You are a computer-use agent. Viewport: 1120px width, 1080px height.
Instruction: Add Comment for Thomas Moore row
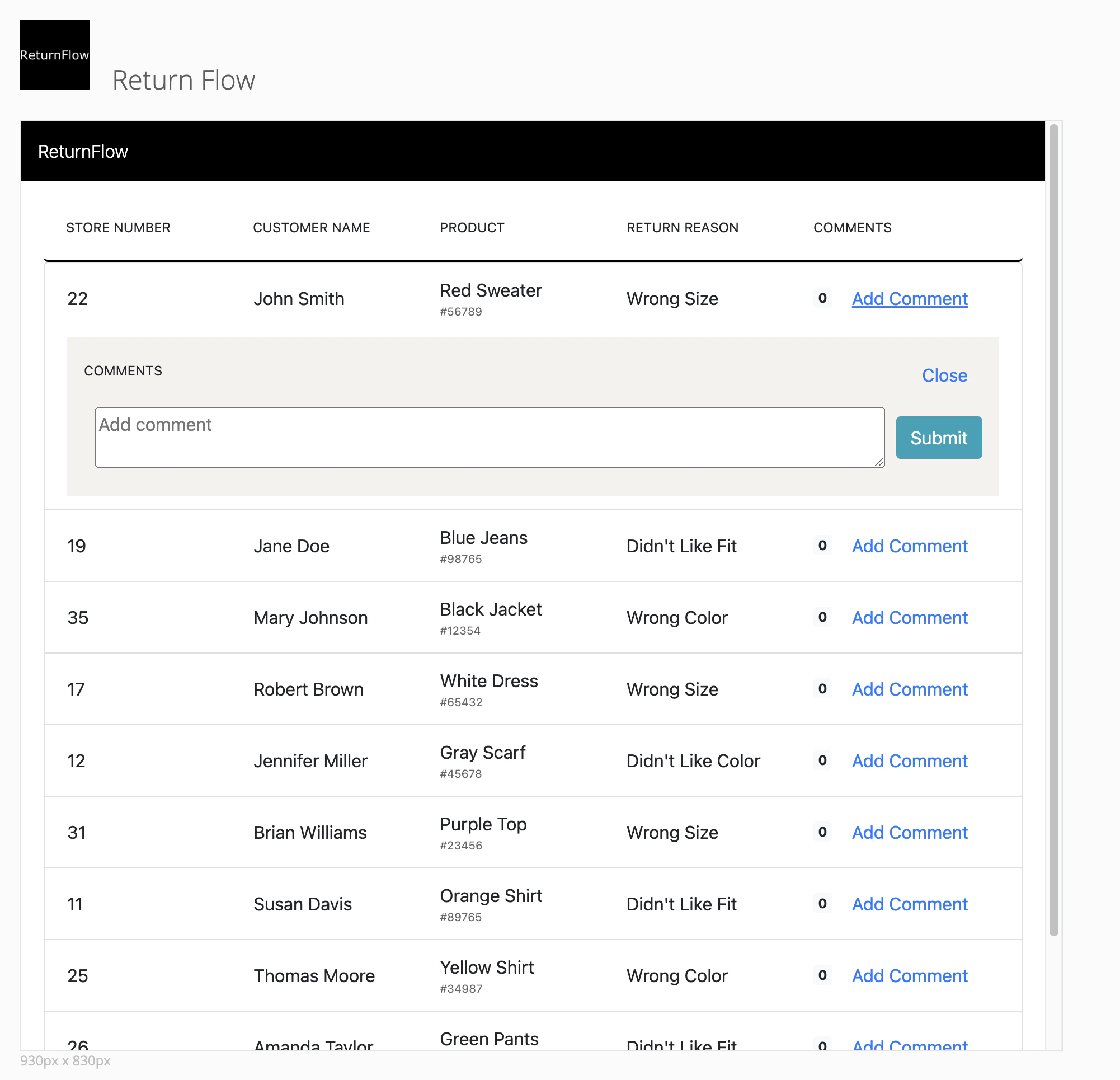point(909,976)
